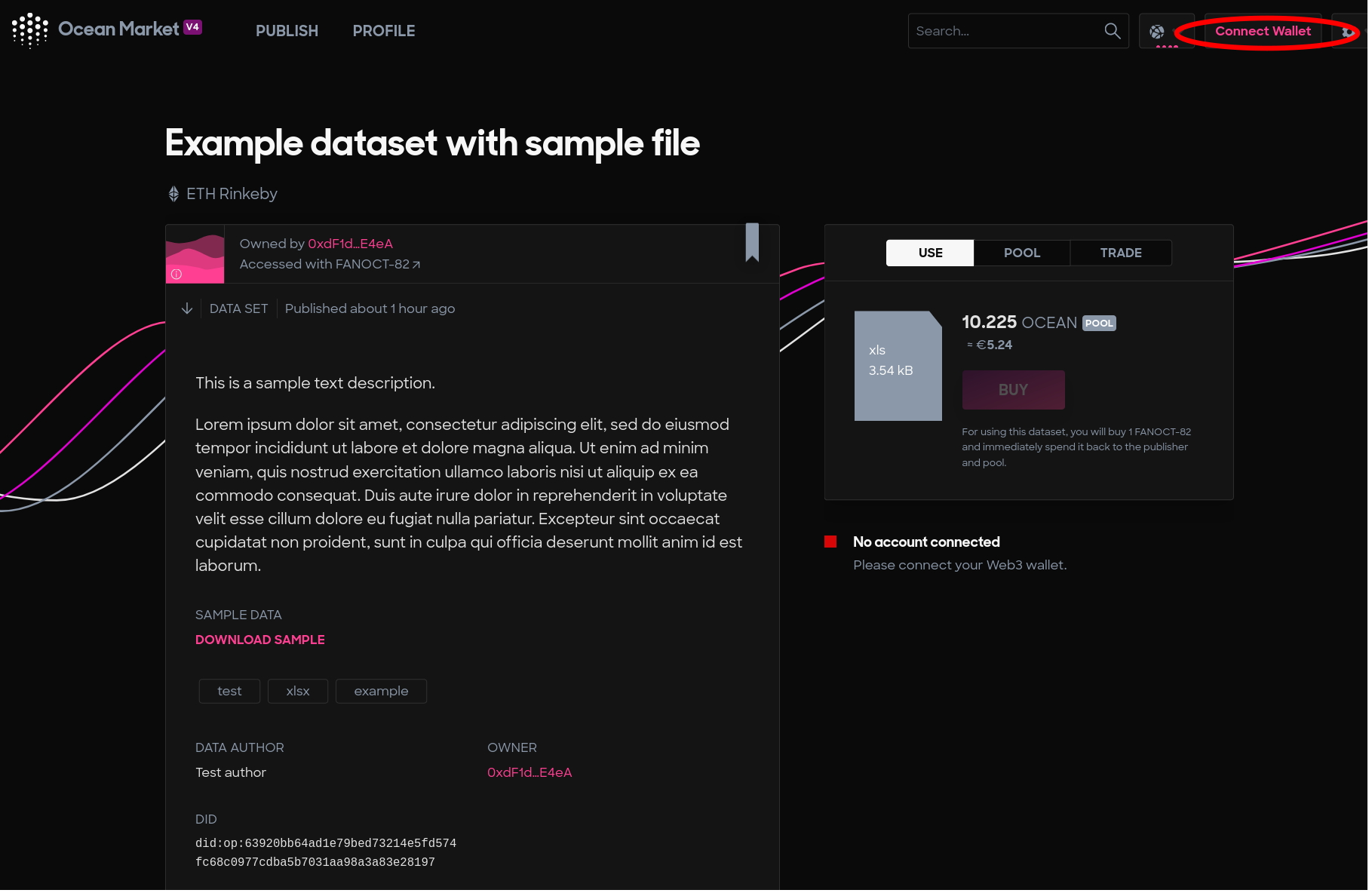Image resolution: width=1372 pixels, height=893 pixels.
Task: Click the Ocean Market home title
Action: 119,29
